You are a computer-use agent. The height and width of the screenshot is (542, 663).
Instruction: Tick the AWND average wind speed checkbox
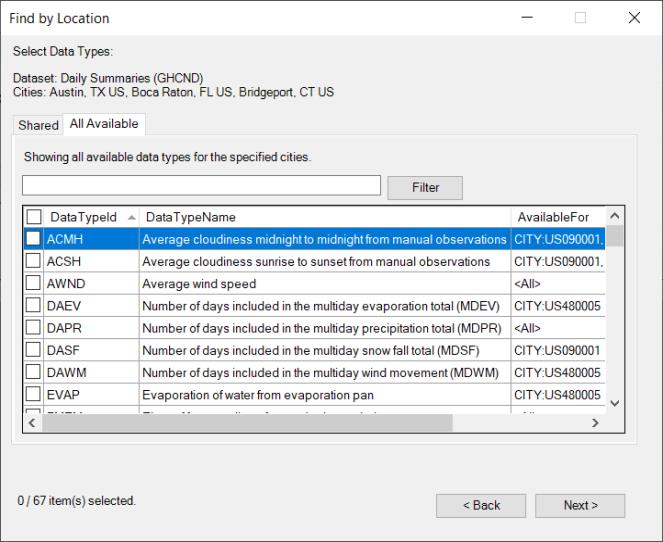[34, 283]
